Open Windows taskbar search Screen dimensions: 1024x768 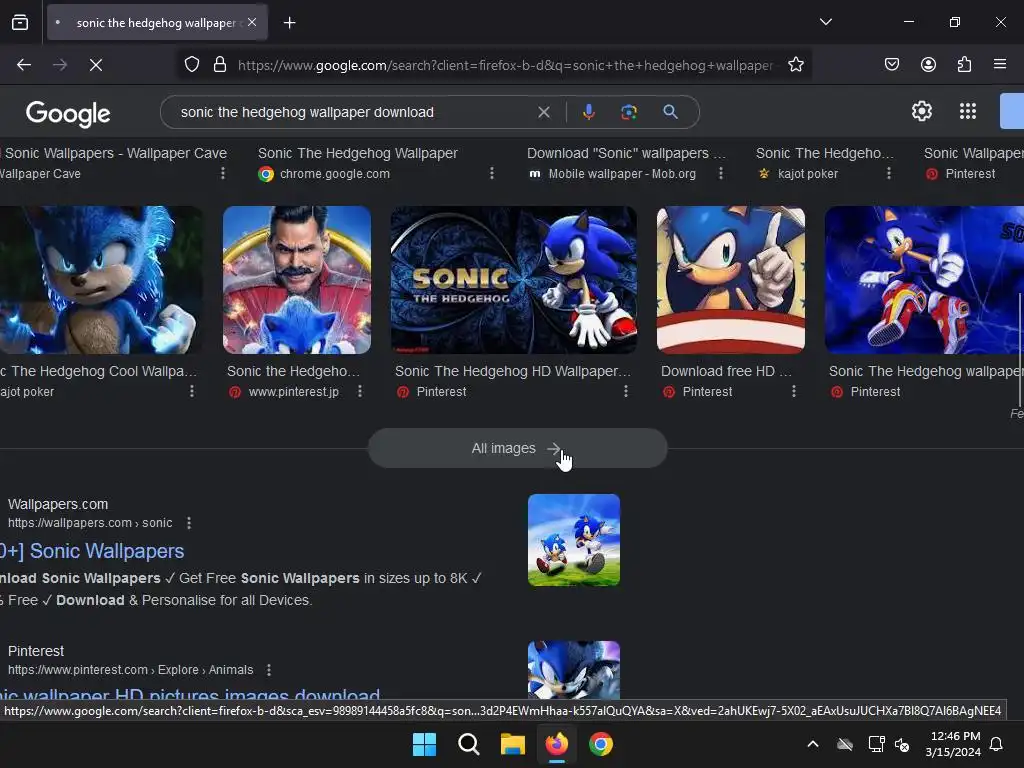click(x=468, y=744)
